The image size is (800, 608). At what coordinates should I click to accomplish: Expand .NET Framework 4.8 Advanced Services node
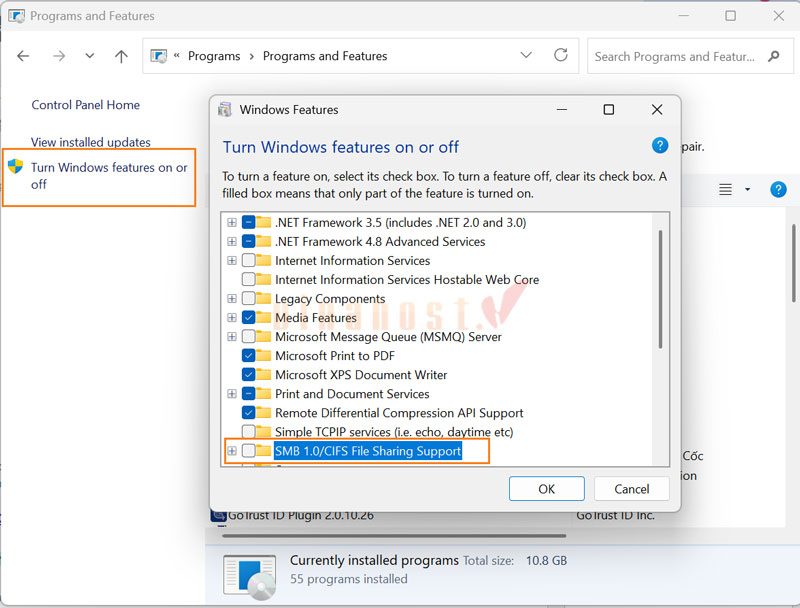coord(232,241)
